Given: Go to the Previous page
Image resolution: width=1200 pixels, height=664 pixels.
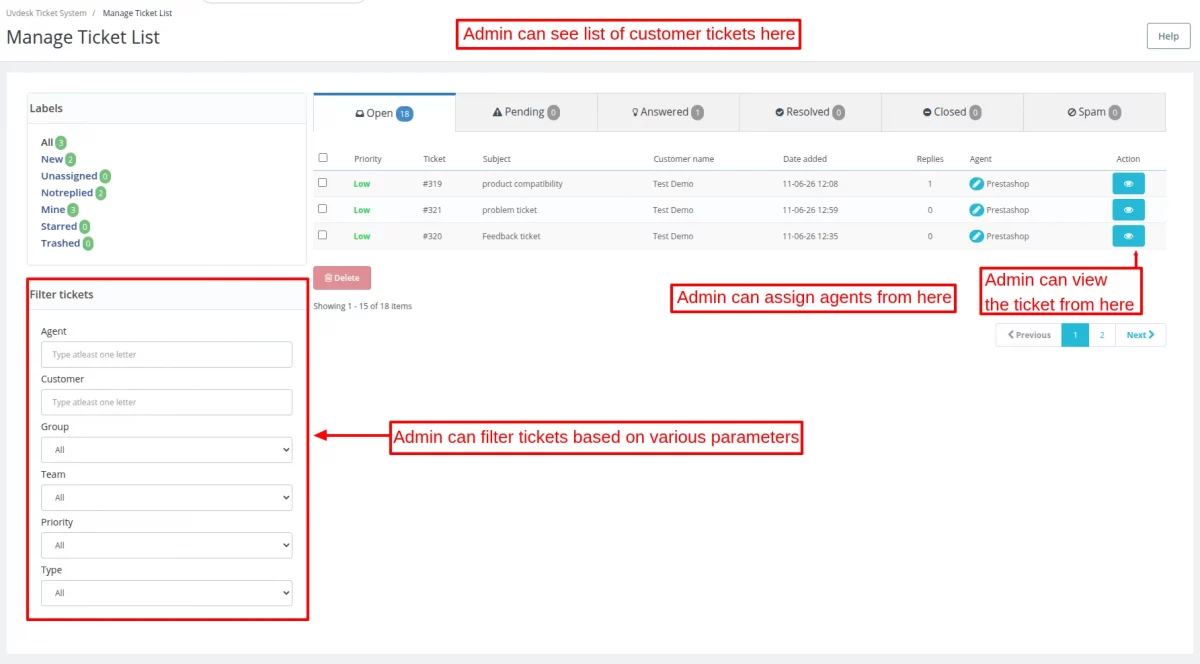Looking at the screenshot, I should [x=1028, y=335].
